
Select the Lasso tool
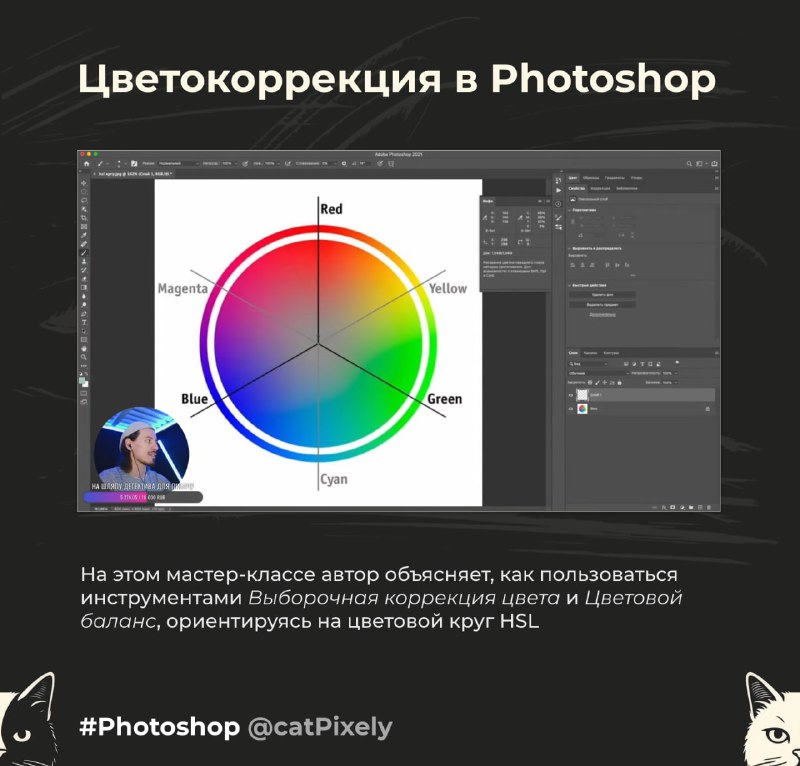[84, 201]
